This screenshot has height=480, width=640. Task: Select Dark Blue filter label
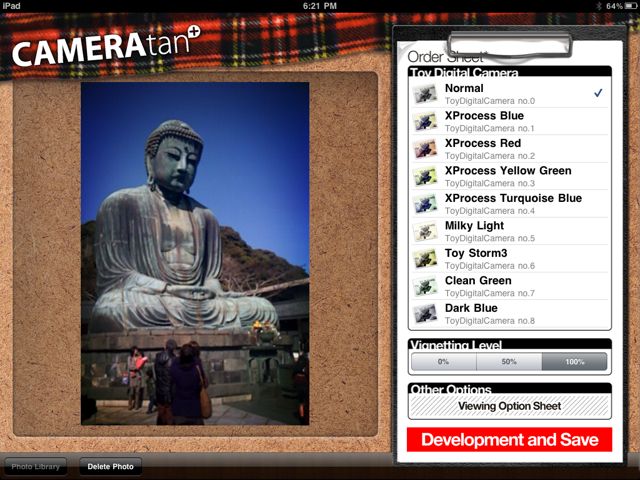click(471, 308)
